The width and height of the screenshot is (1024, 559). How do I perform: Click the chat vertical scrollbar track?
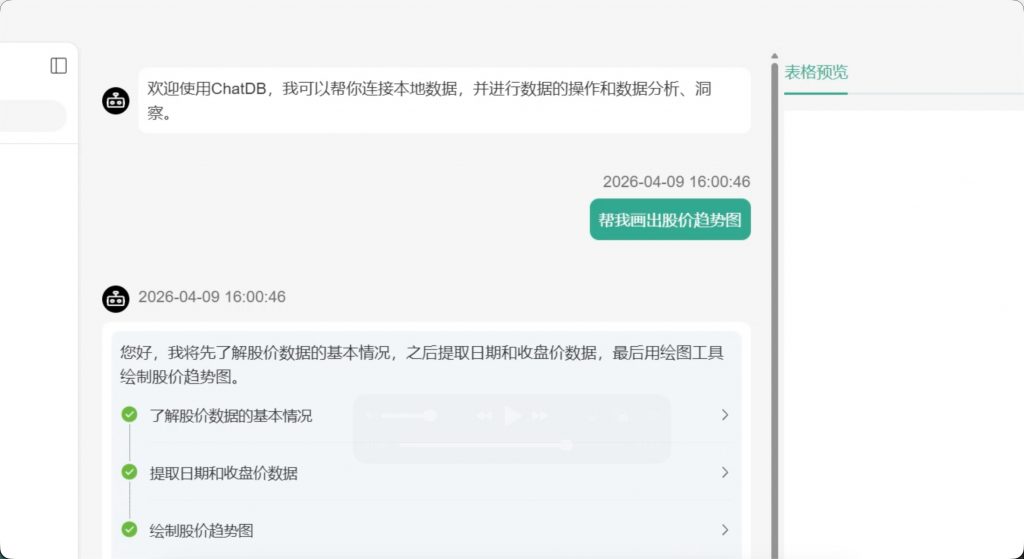pyautogui.click(x=775, y=310)
